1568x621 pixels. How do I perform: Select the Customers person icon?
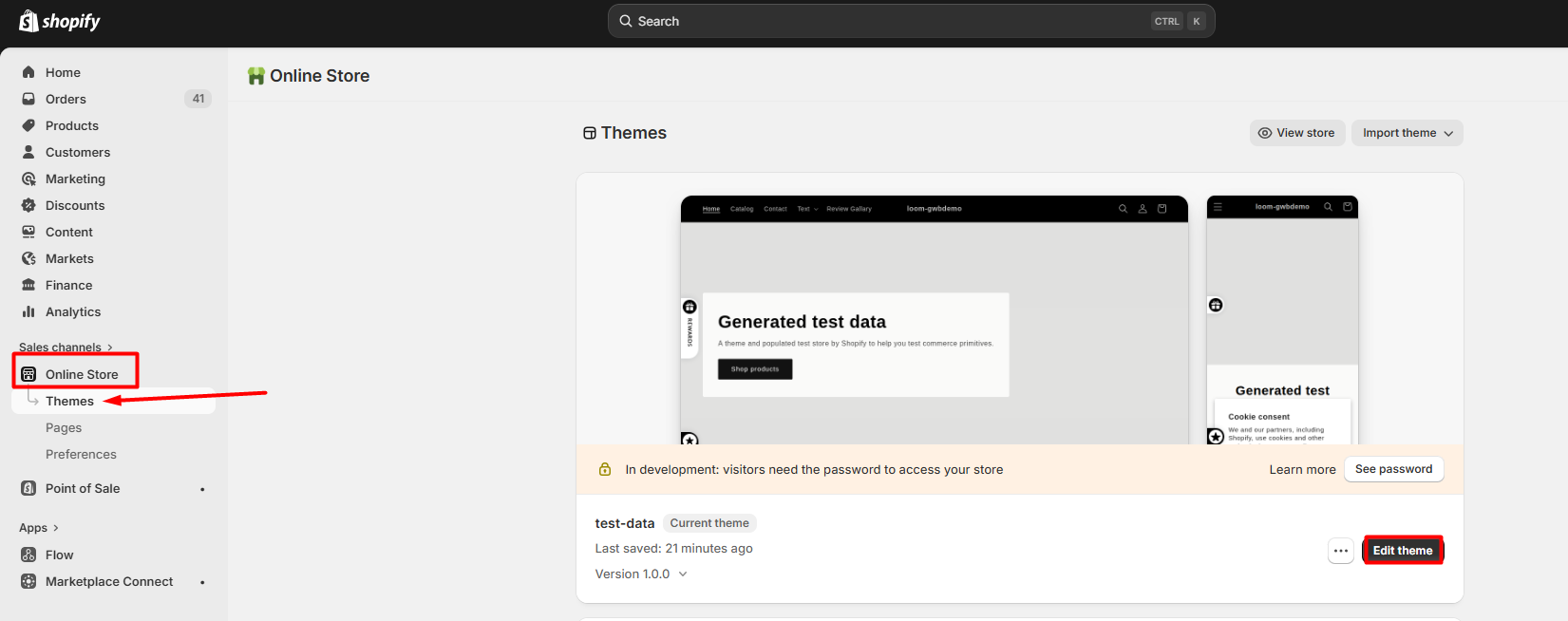coord(28,152)
